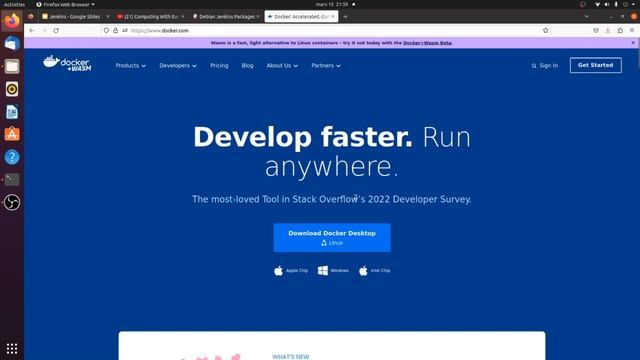Close the Docker Accelerated tab

coord(333,17)
